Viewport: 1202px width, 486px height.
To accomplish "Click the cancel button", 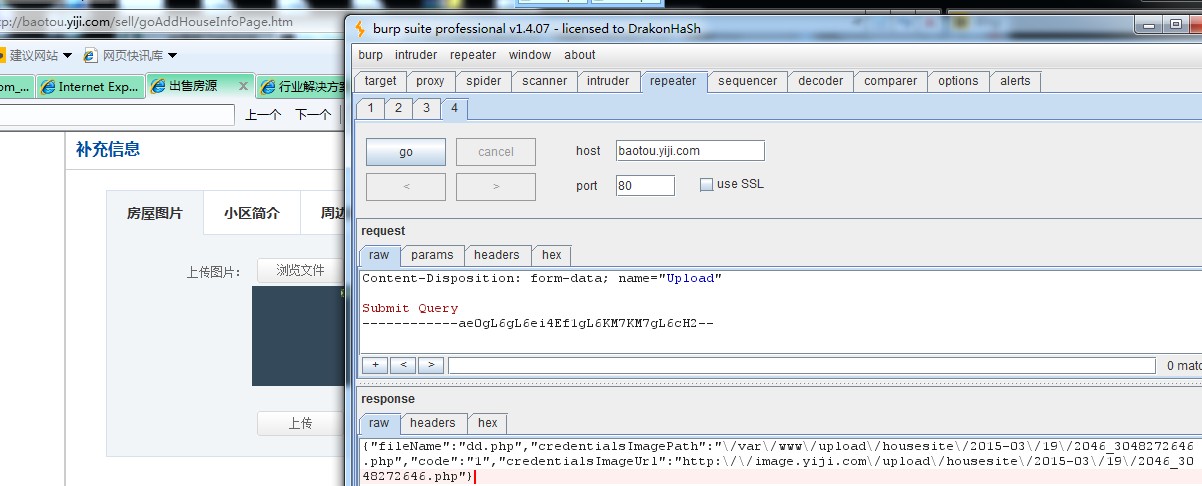I will point(496,152).
